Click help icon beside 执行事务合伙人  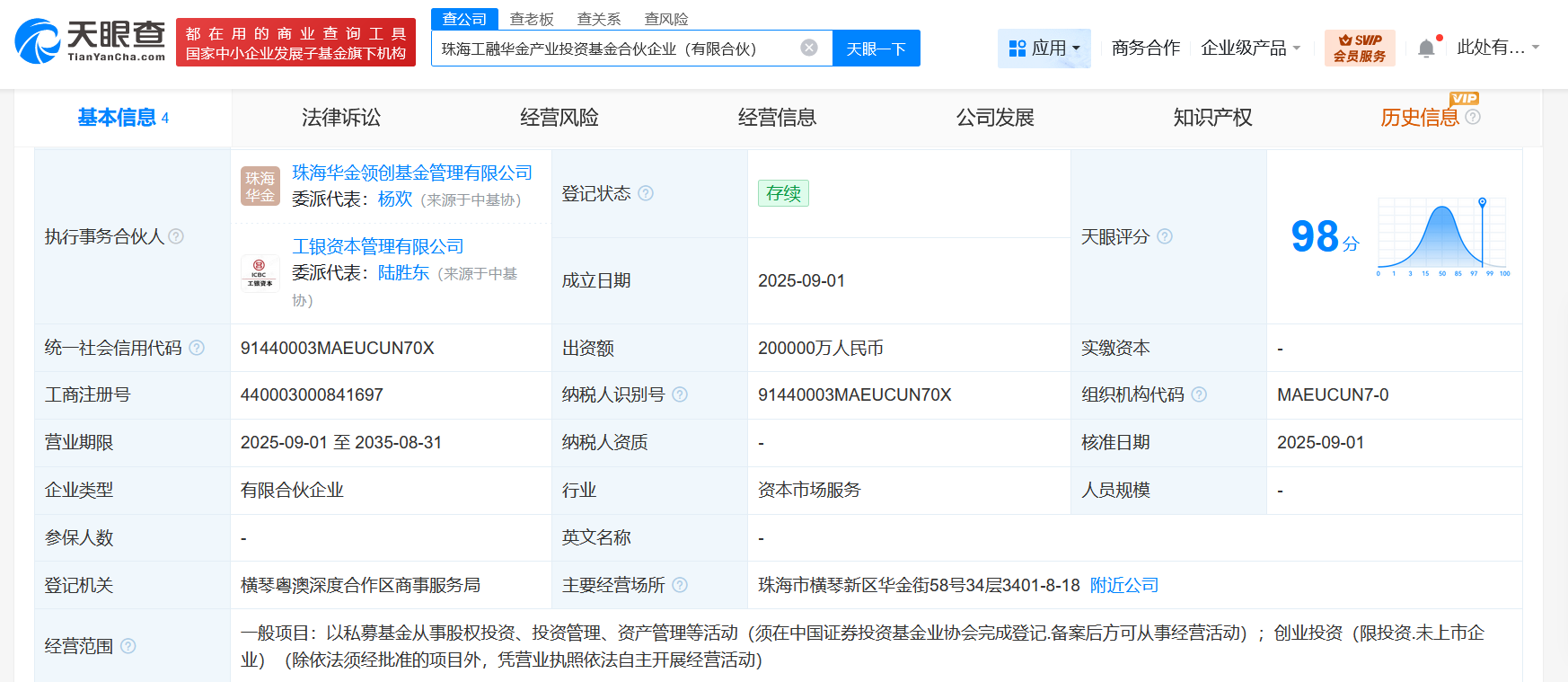coord(177,236)
